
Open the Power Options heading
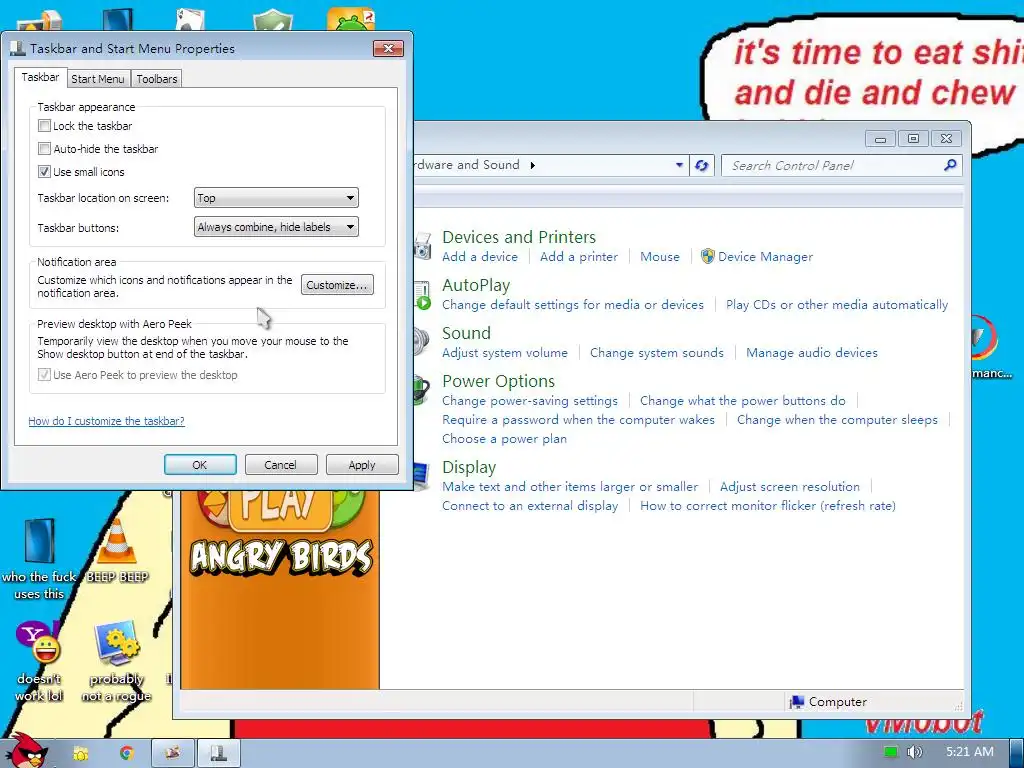click(x=498, y=381)
